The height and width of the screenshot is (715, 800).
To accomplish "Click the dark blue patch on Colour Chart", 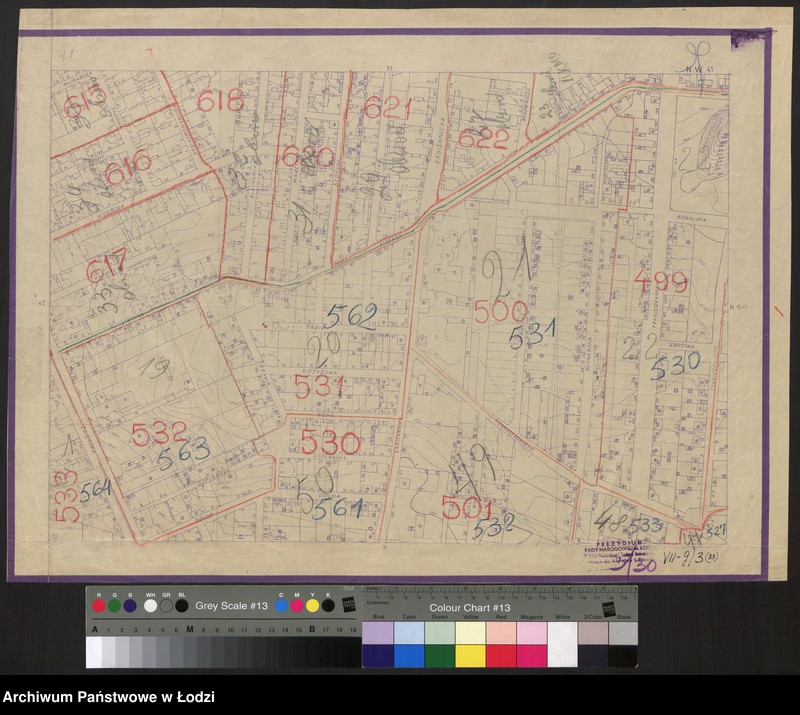I will pyautogui.click(x=378, y=656).
